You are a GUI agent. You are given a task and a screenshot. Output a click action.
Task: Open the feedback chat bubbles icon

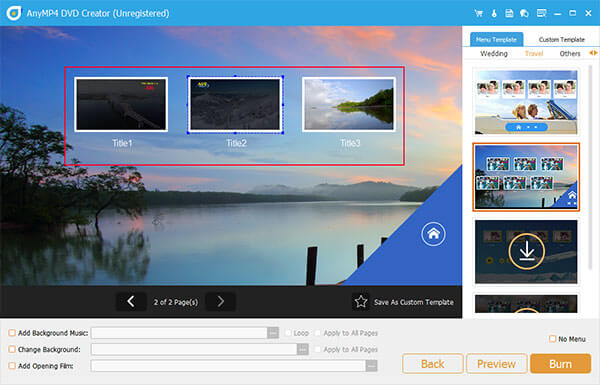coord(524,13)
